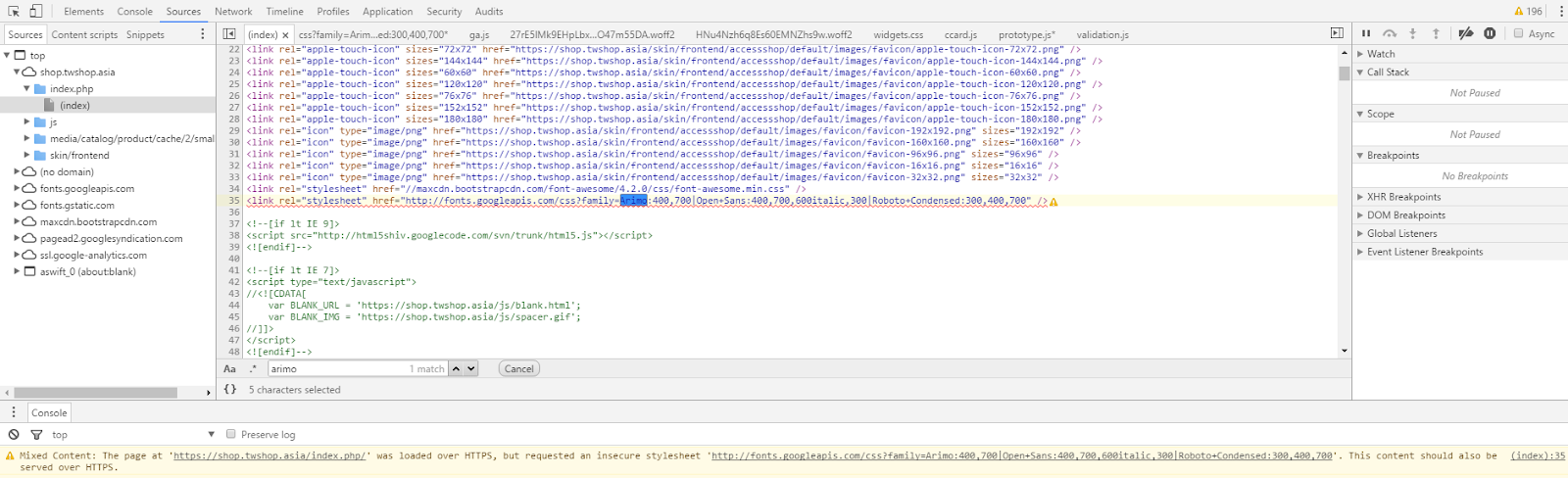Open Sources navigator more options menu
The image size is (1568, 478).
click(x=203, y=34)
